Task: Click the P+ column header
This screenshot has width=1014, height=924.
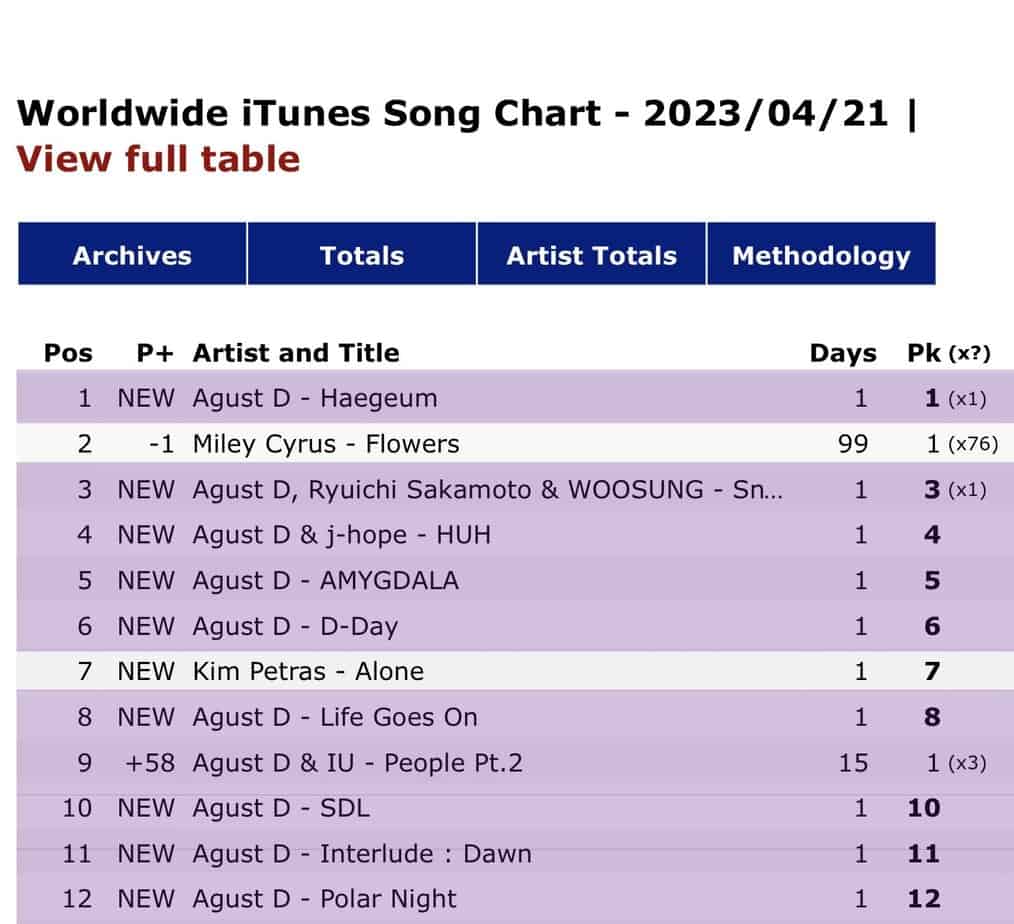Action: tap(154, 353)
